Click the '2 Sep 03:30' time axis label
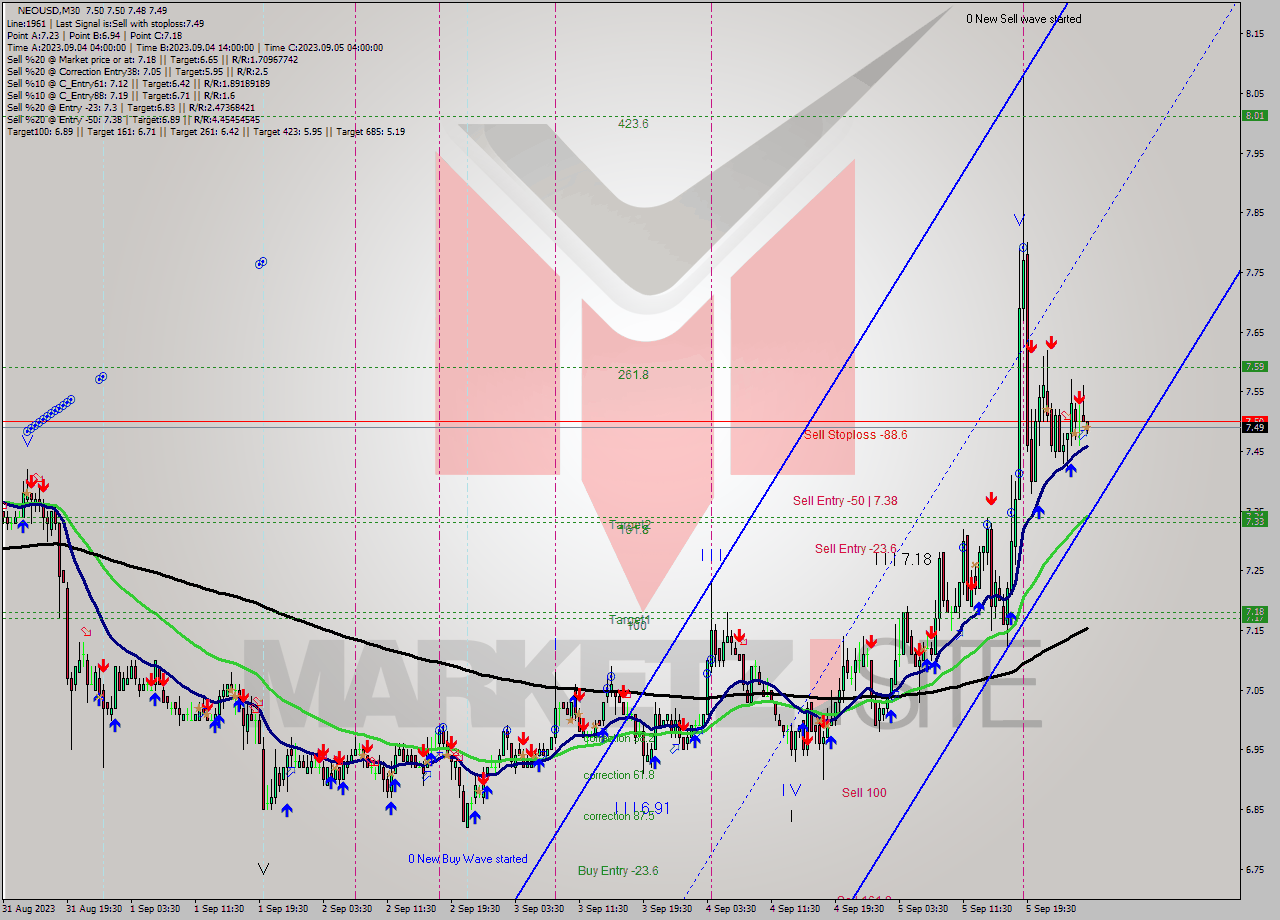The height and width of the screenshot is (920, 1280). tap(347, 909)
